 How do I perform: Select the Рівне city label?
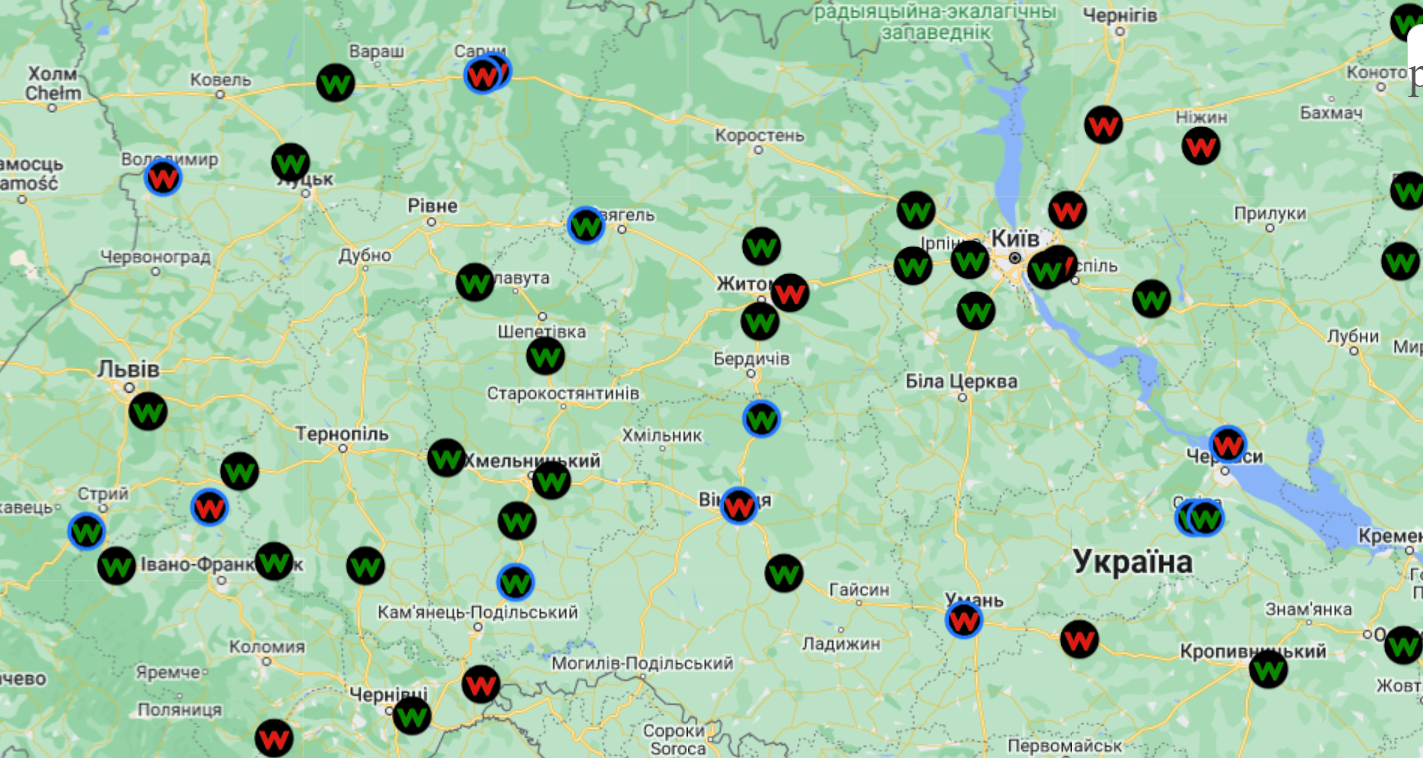click(x=433, y=206)
